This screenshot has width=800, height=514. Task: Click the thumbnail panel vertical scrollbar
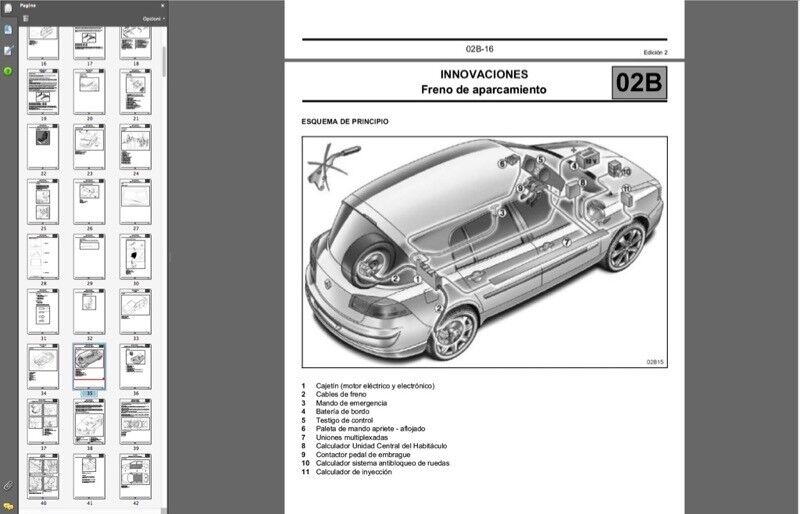click(x=164, y=61)
